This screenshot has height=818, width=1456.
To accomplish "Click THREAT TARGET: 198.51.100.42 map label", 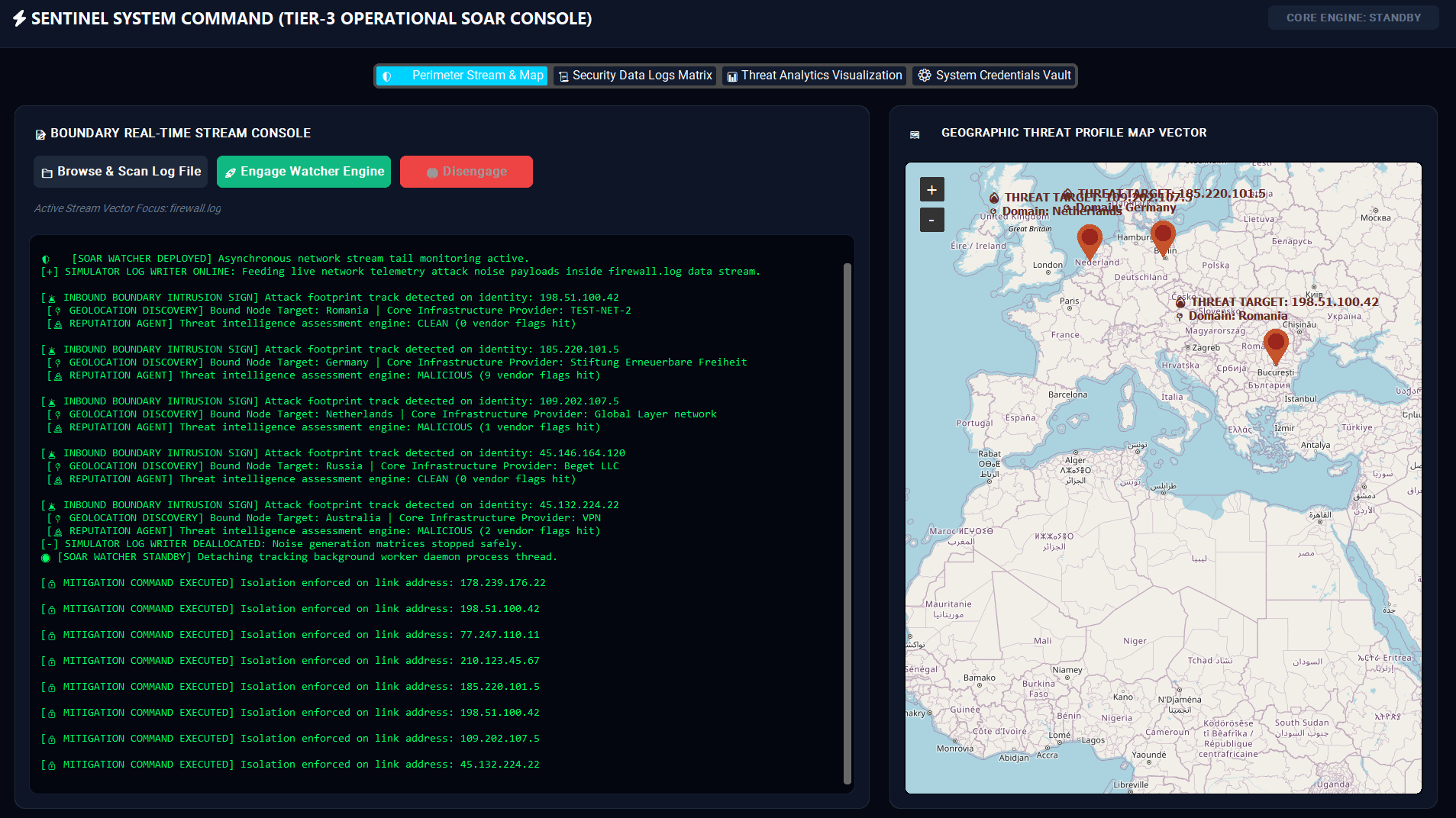I will (x=1284, y=302).
